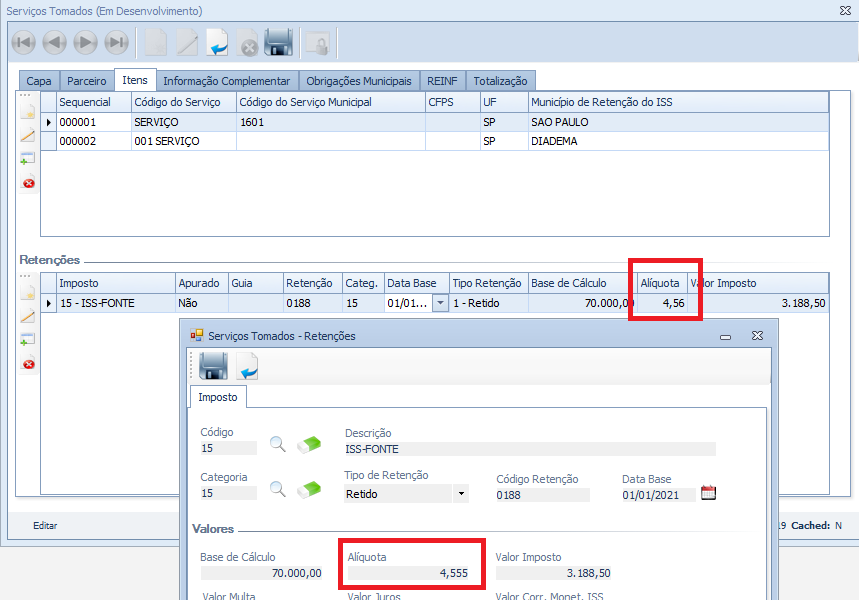Sort by the Município de Retenção do ISS header

coord(677,102)
